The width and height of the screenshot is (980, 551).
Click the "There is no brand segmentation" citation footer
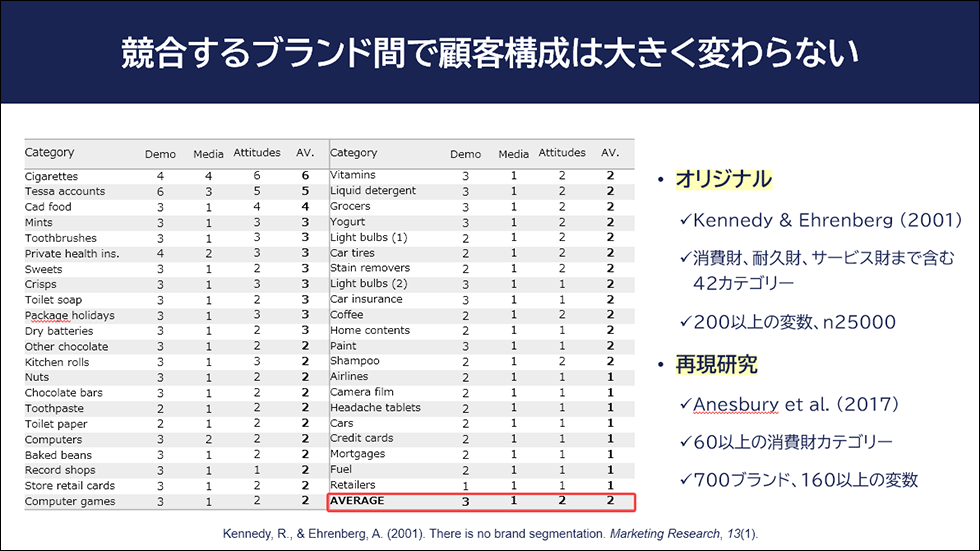(518, 534)
